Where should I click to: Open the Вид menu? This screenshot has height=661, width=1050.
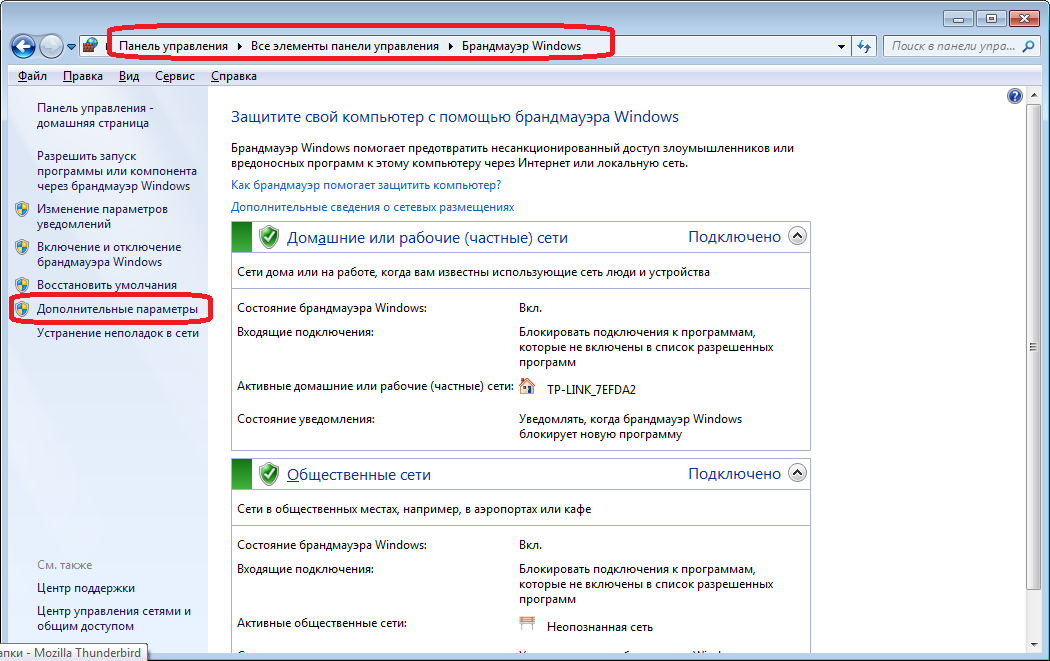tap(129, 76)
